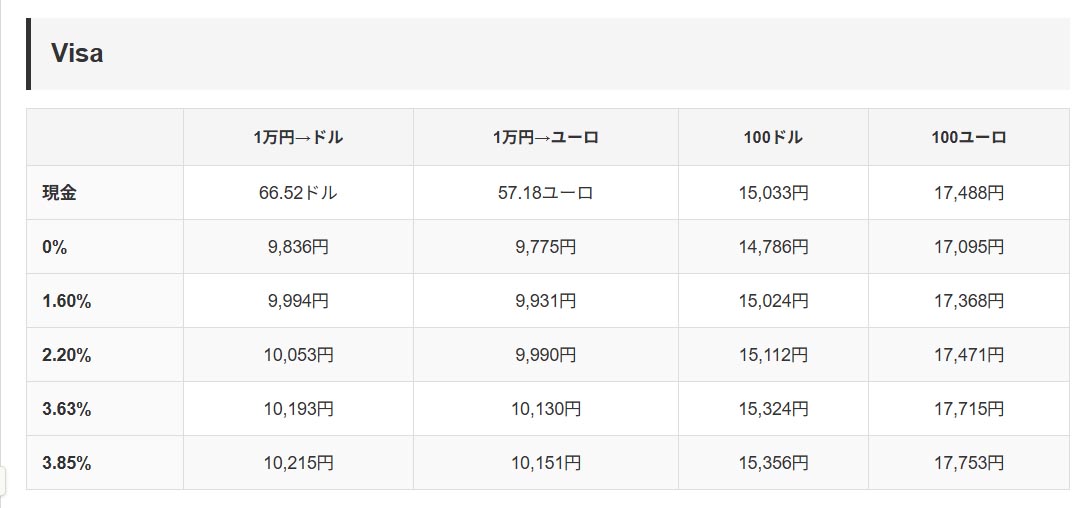This screenshot has height=508, width=1087.
Task: Select the 57.18ユーロ cell
Action: click(545, 193)
